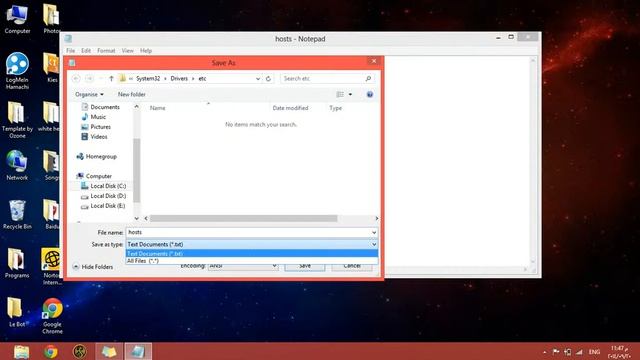The width and height of the screenshot is (640, 360).
Task: Click ENG language indicator in tray
Action: coord(594,352)
